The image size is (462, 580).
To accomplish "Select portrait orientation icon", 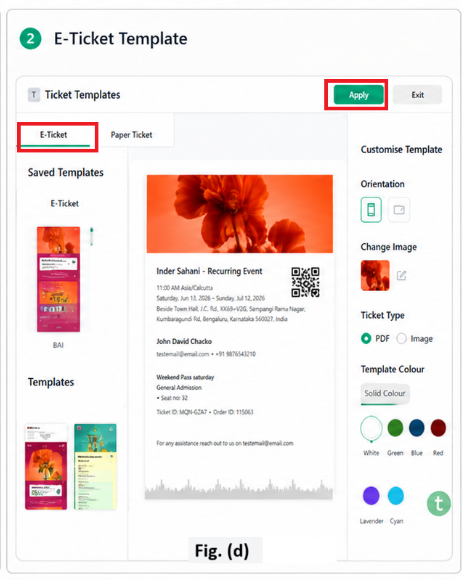I will pos(371,210).
